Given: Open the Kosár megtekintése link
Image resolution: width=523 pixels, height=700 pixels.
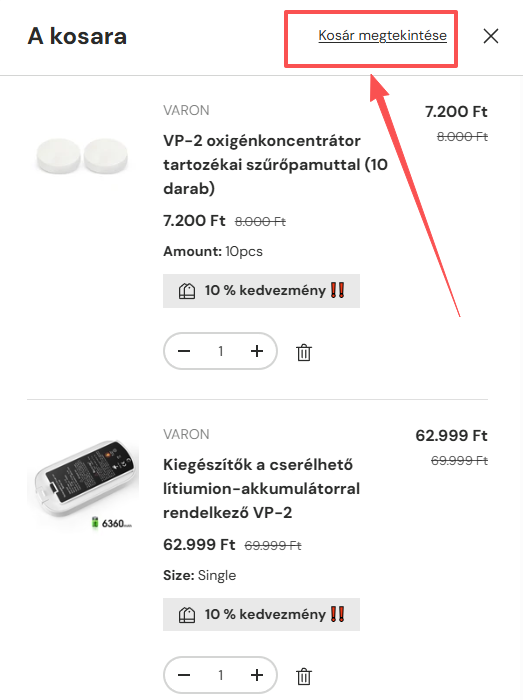Looking at the screenshot, I should (382, 36).
